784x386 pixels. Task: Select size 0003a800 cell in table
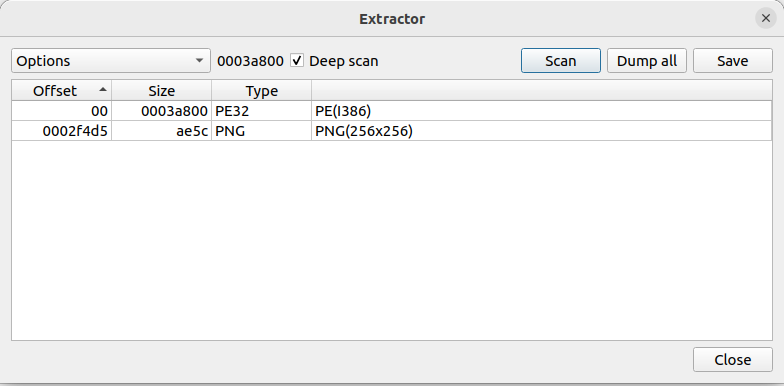point(162,111)
